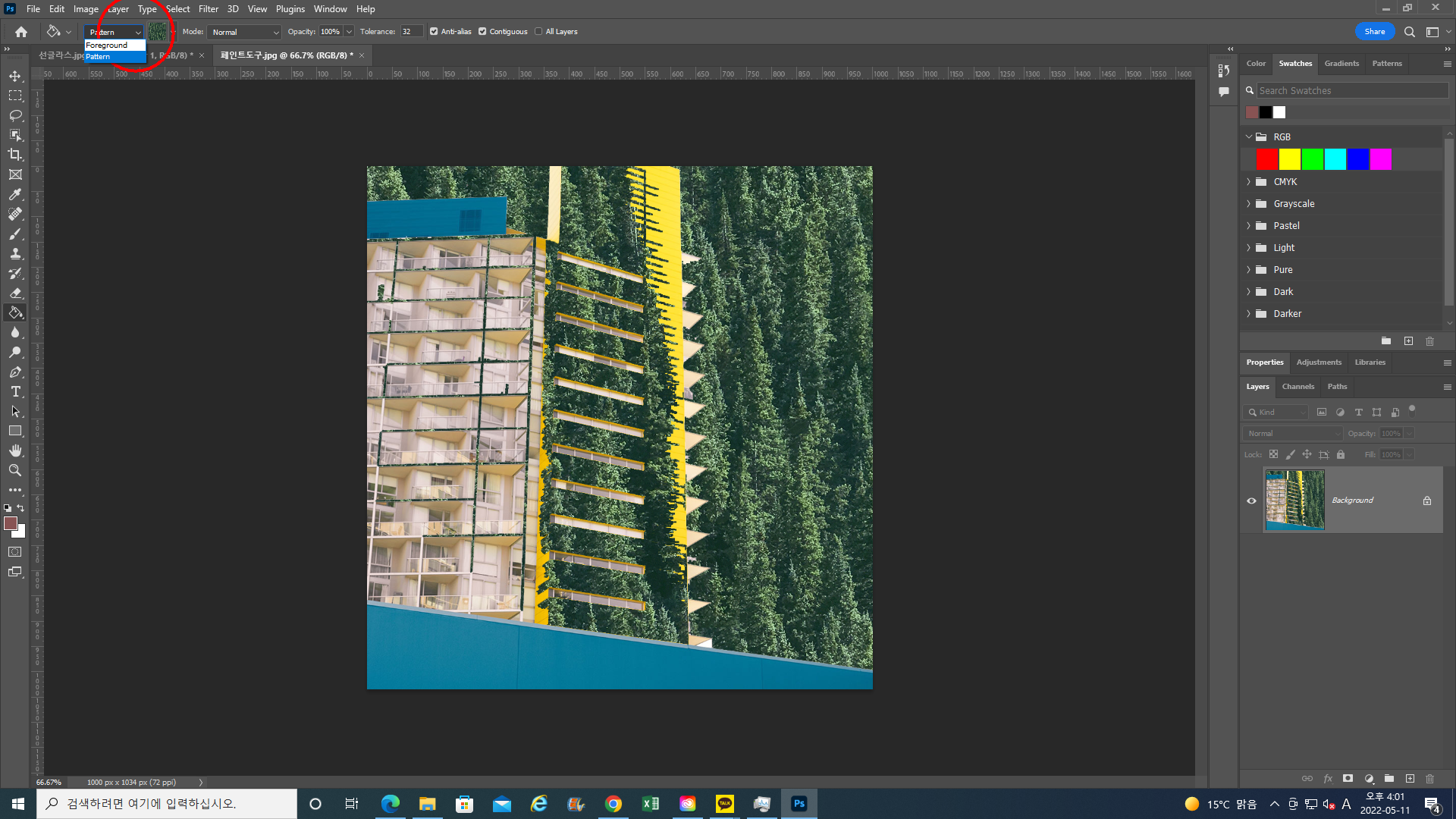
Task: Select the Rectangular Marquee tool
Action: click(15, 96)
